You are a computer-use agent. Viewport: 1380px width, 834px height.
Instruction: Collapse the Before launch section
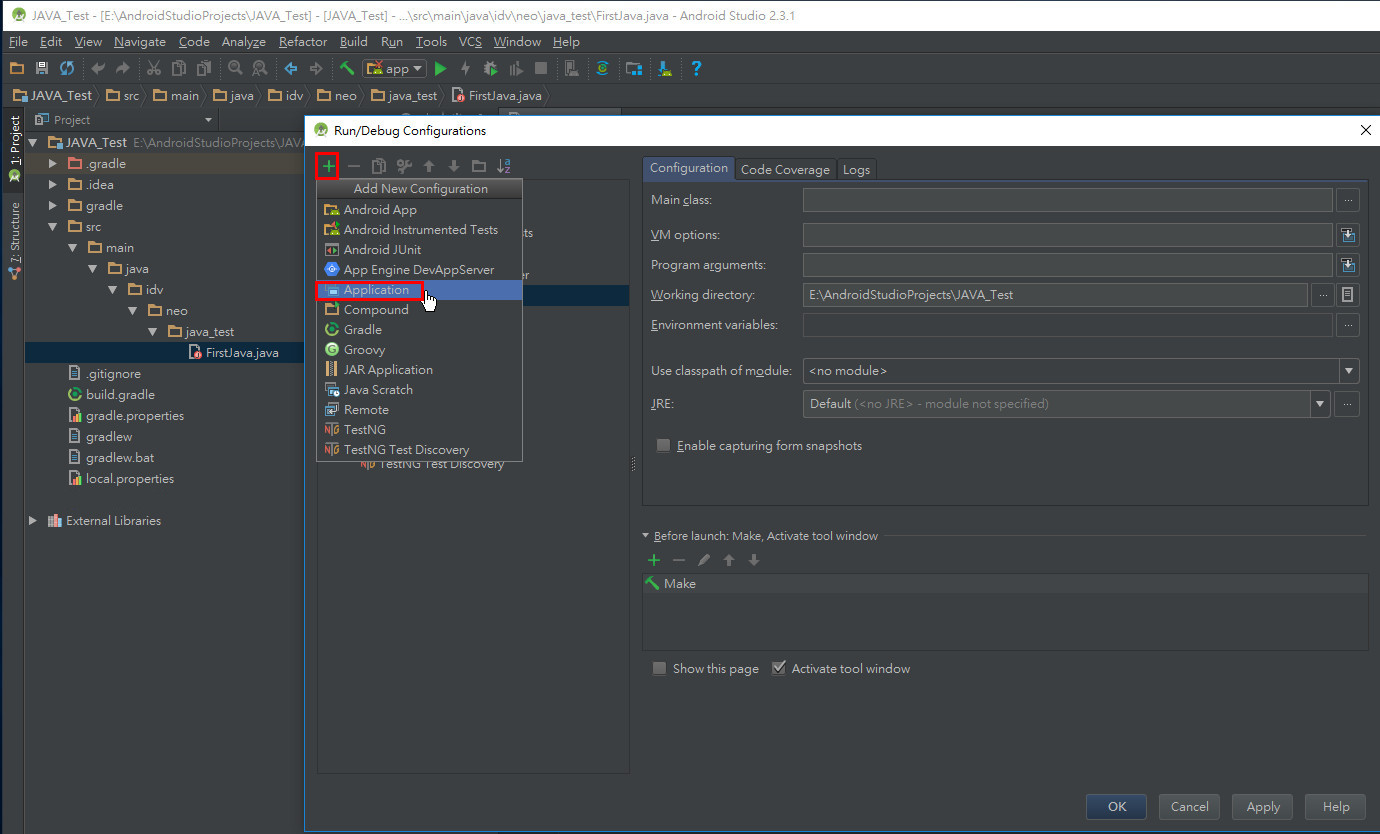[x=646, y=536]
